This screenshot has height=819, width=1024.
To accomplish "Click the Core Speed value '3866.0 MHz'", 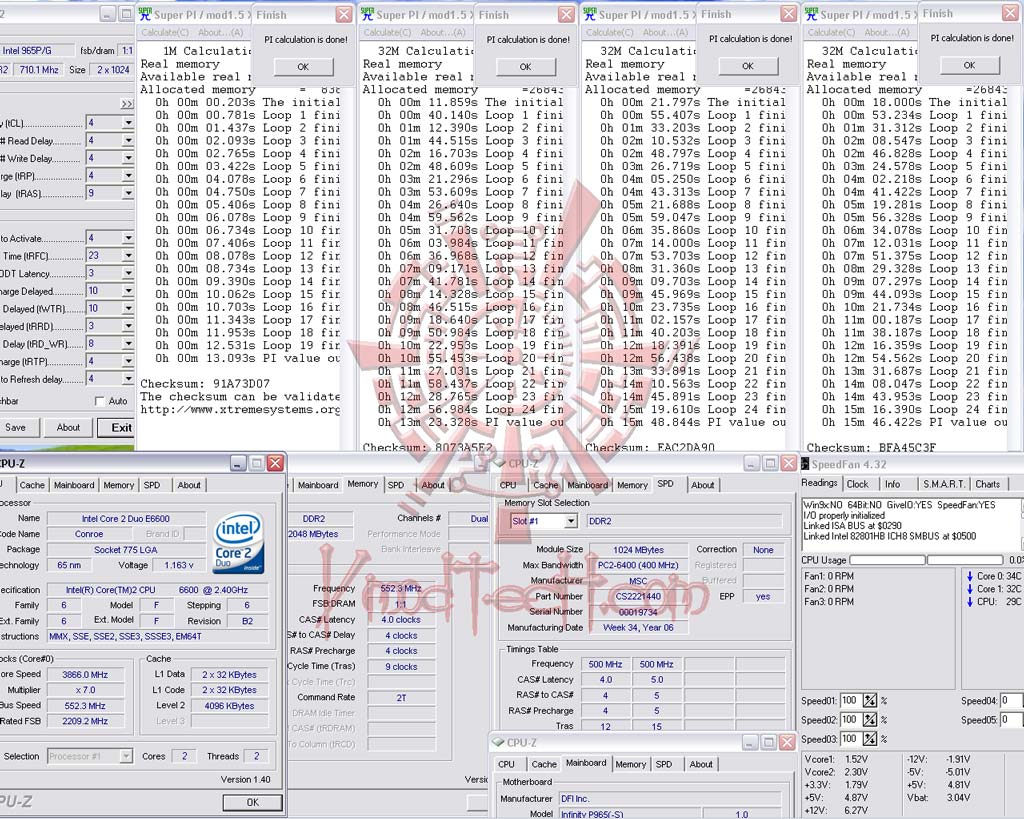I will coord(85,675).
